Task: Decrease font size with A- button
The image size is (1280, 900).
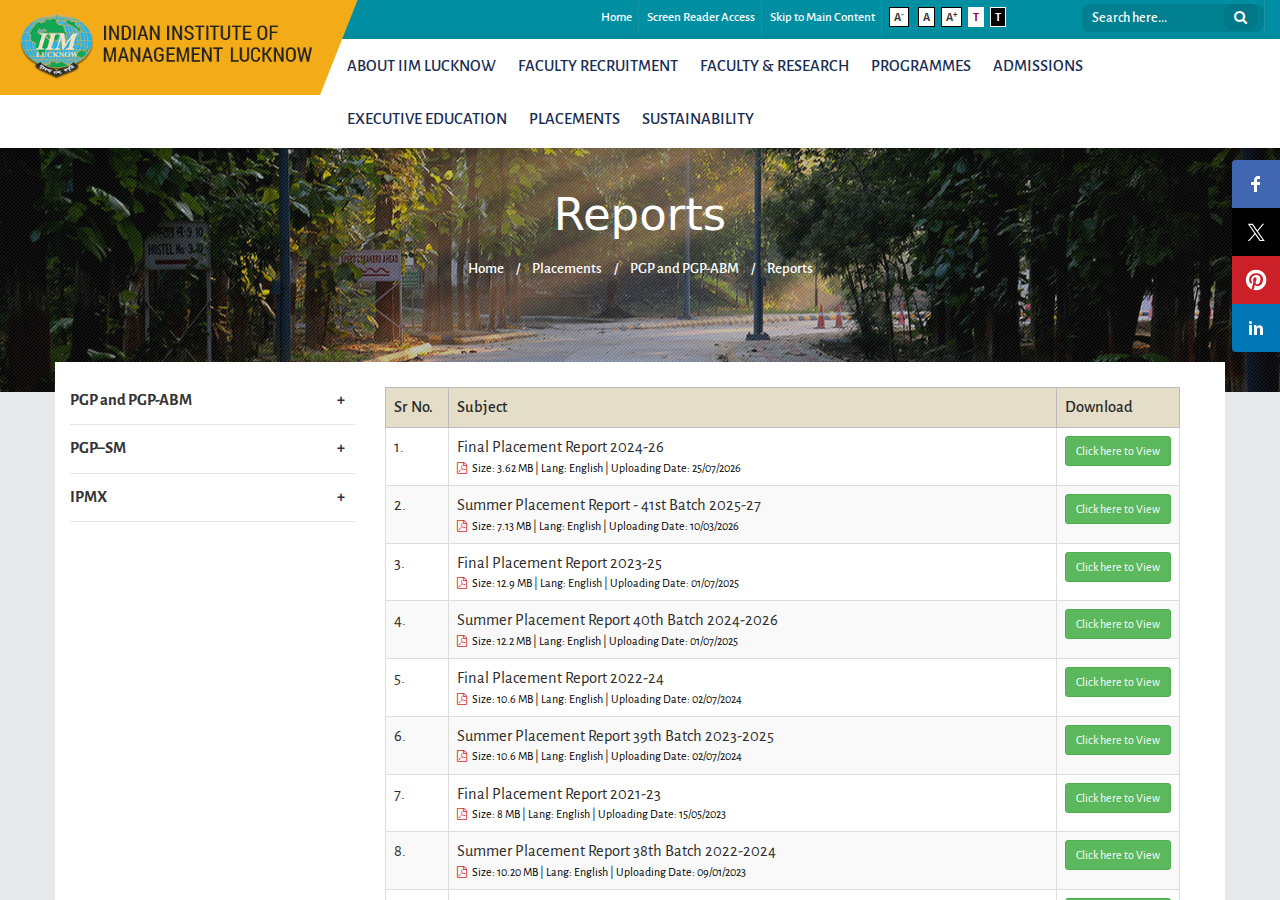Action: pyautogui.click(x=899, y=17)
